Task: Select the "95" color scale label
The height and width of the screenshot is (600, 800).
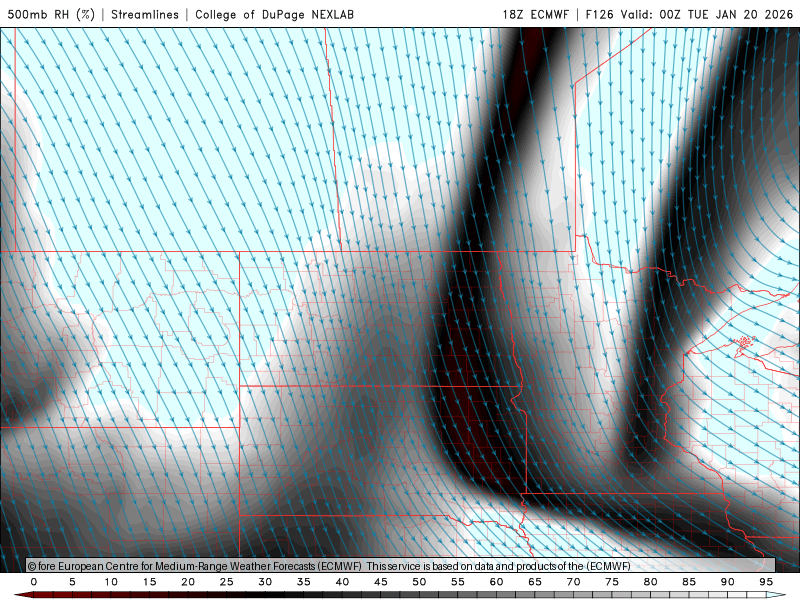Action: (766, 582)
